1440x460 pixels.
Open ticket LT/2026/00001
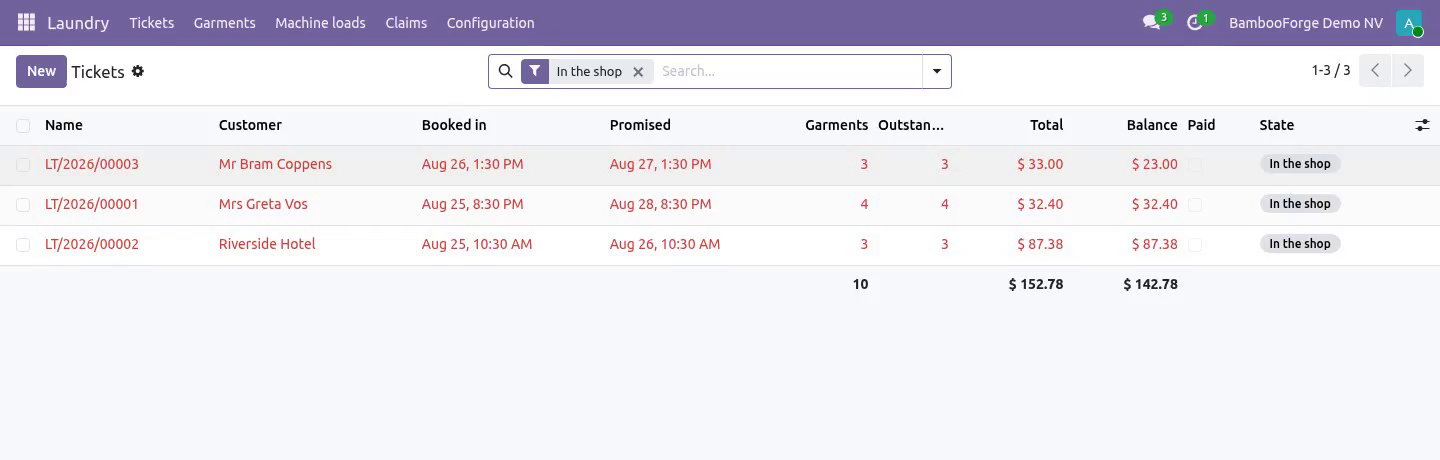[x=92, y=204]
